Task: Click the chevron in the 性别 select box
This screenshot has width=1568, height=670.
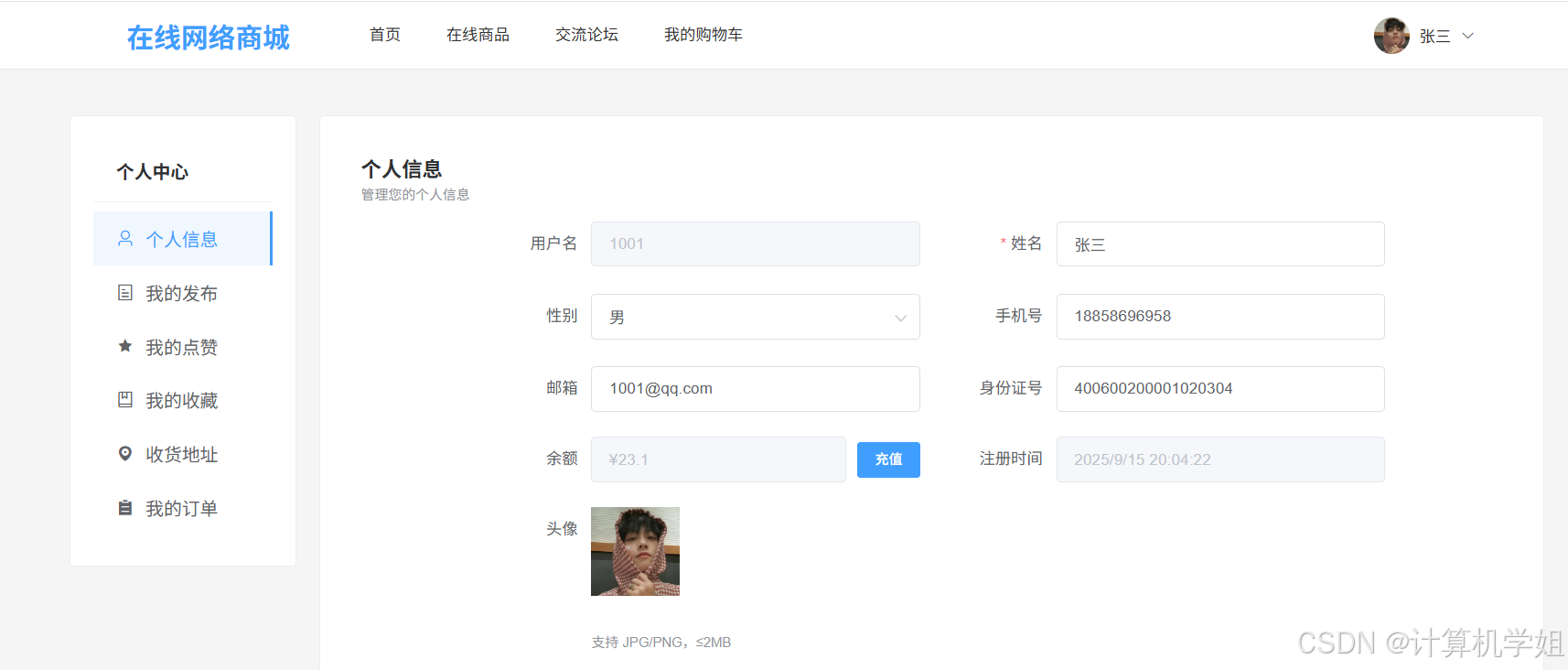Action: pyautogui.click(x=901, y=318)
